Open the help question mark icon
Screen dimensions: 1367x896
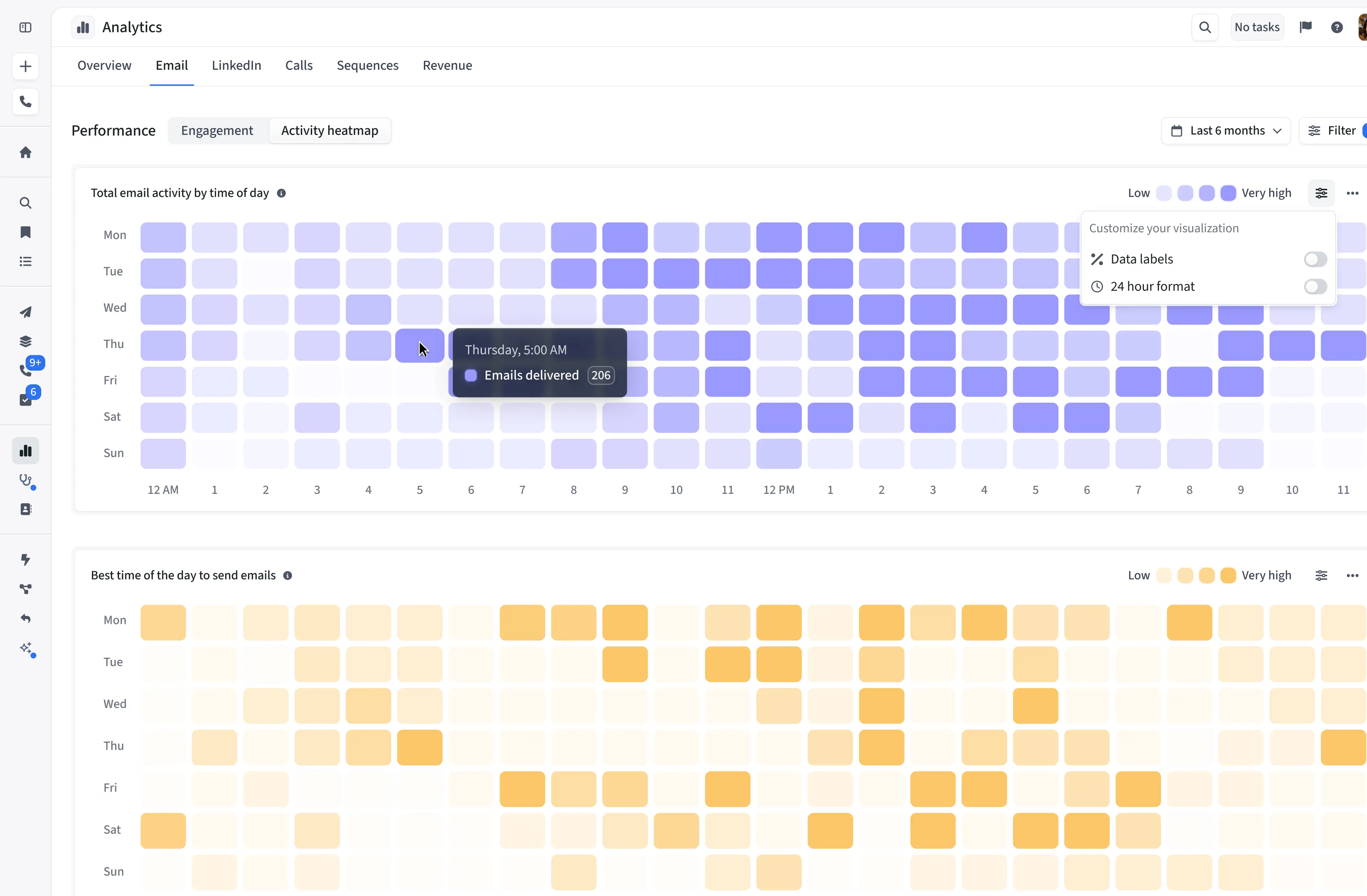(x=1337, y=27)
